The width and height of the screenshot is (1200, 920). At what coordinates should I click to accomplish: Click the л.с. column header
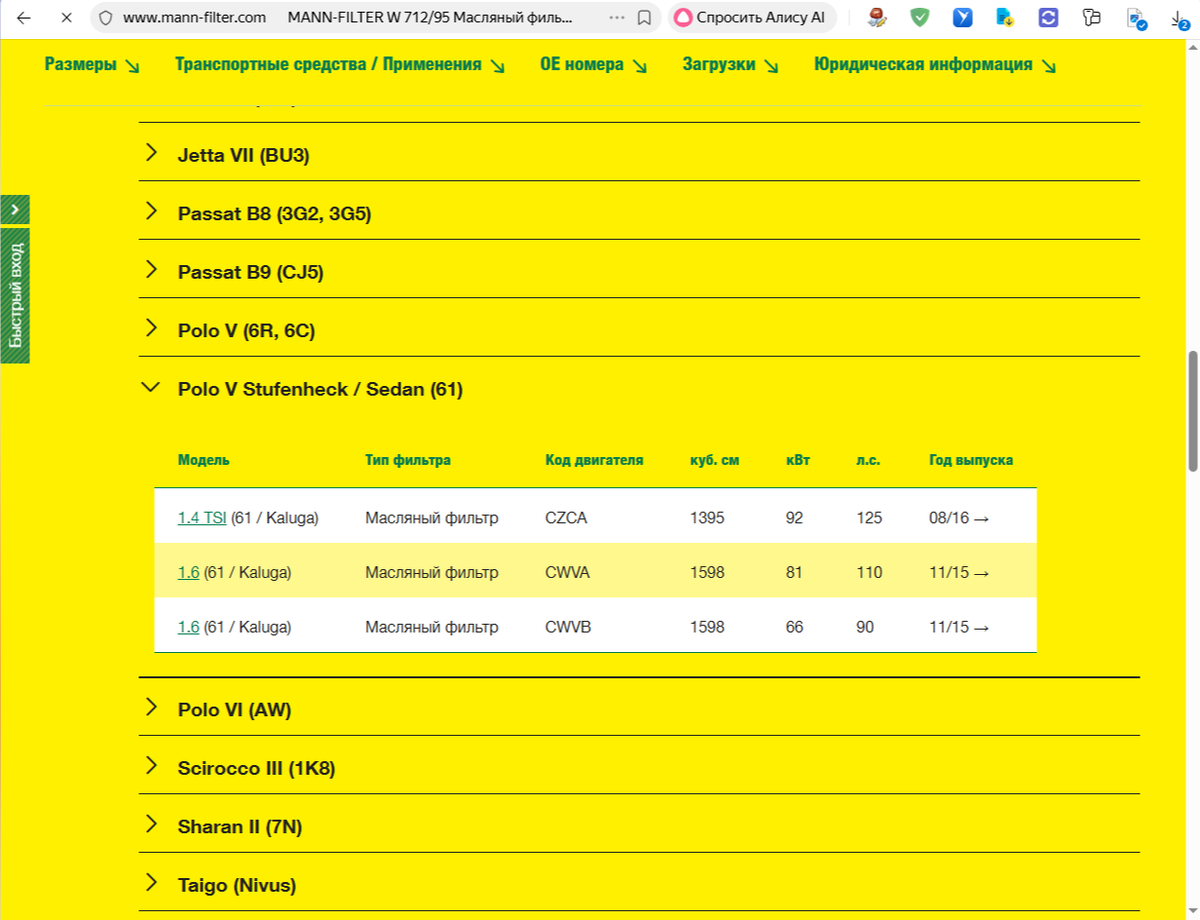[869, 460]
